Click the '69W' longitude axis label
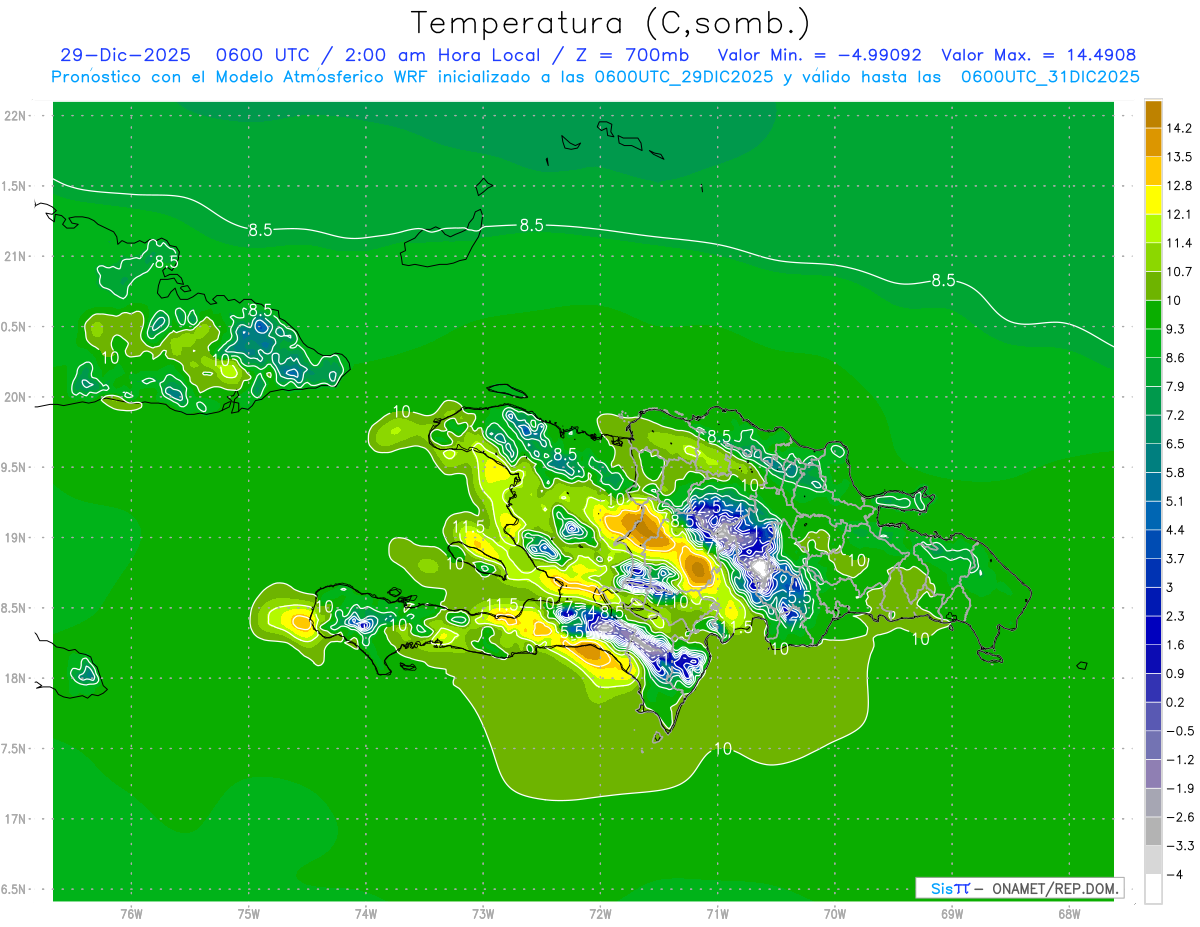Image resolution: width=1200 pixels, height=927 pixels. pos(952,914)
